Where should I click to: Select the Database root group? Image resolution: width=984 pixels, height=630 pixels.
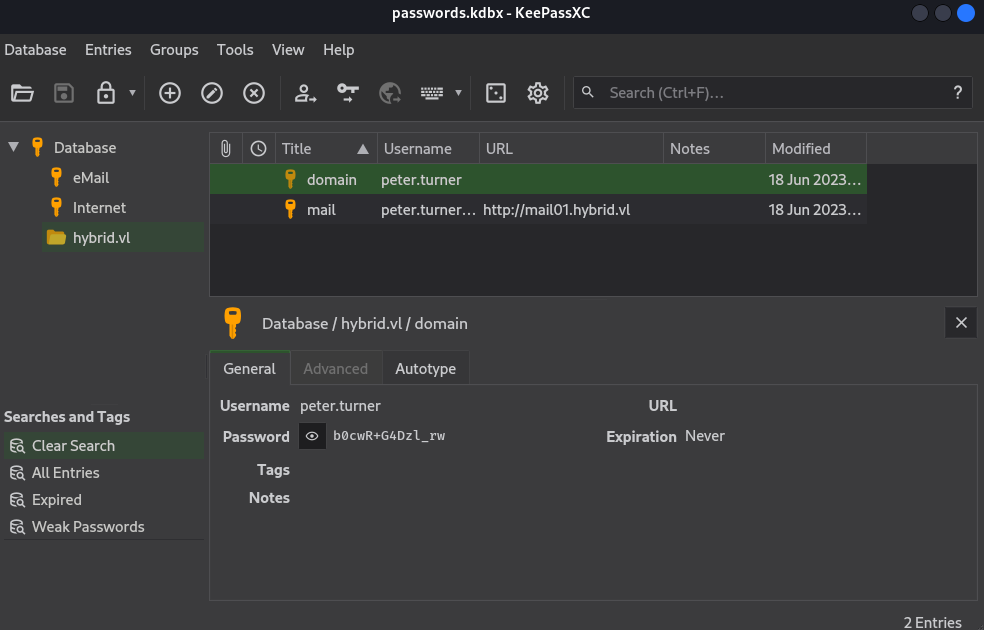pos(85,147)
